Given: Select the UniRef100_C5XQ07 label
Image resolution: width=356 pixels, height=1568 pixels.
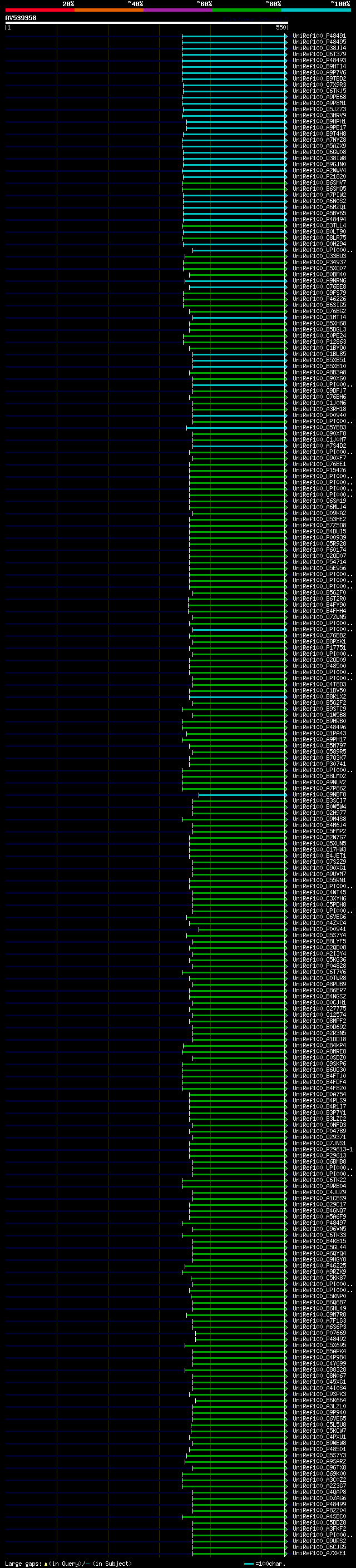Looking at the screenshot, I should pyautogui.click(x=319, y=269).
